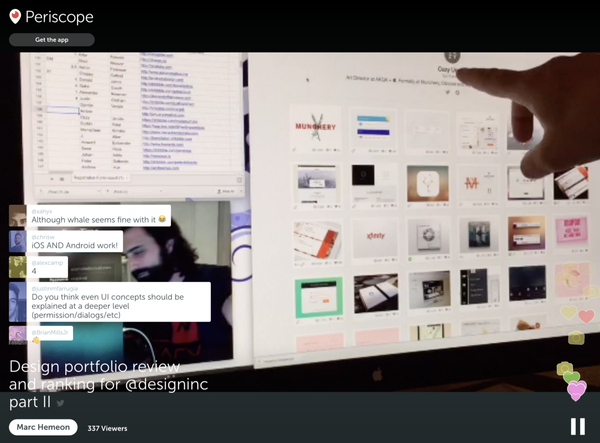This screenshot has width=600, height=443.
Task: Open @BrianMillsJr avatar at bottom of chat
Action: click(18, 335)
